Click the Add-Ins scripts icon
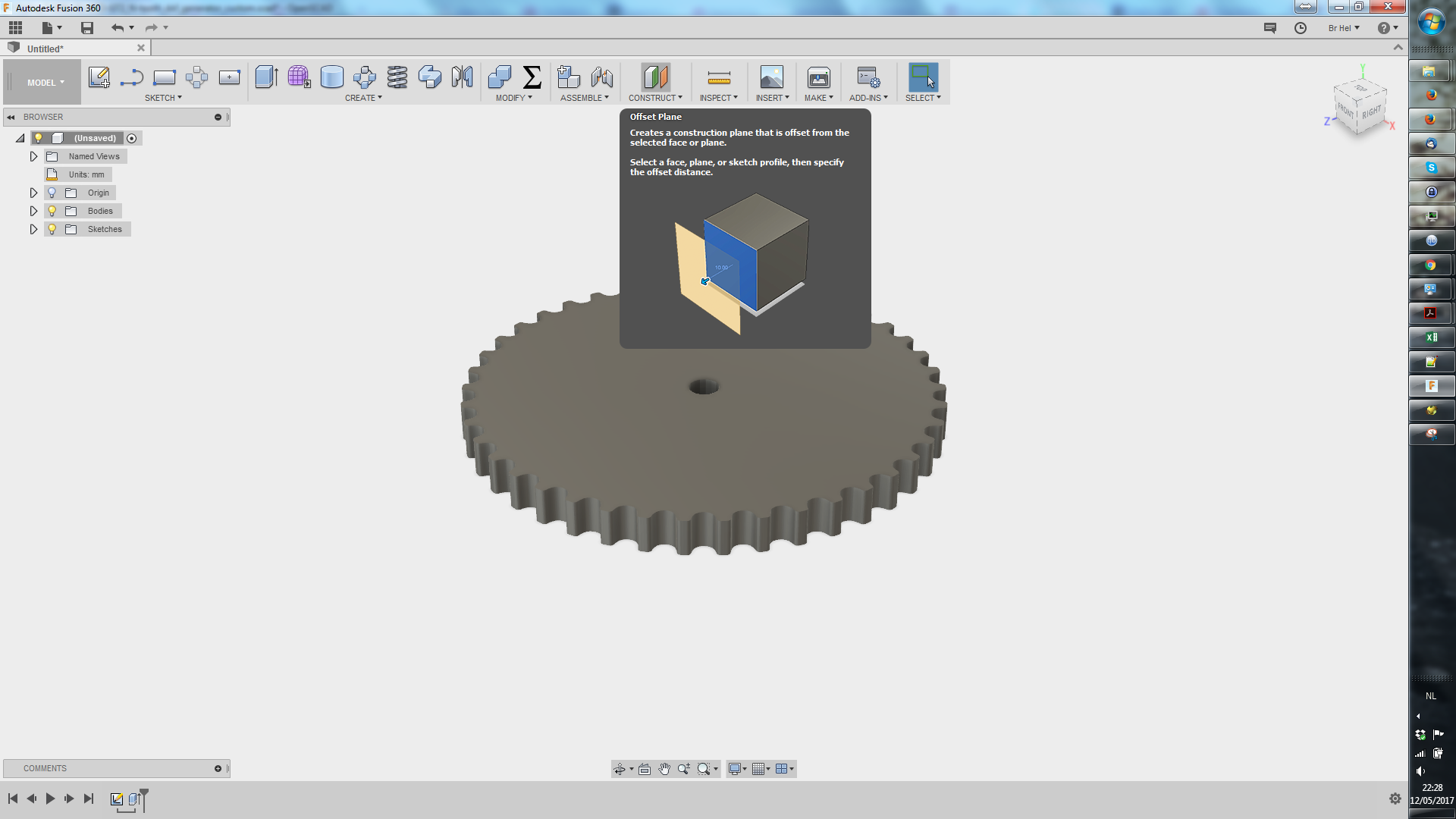1456x819 pixels. coord(868,77)
